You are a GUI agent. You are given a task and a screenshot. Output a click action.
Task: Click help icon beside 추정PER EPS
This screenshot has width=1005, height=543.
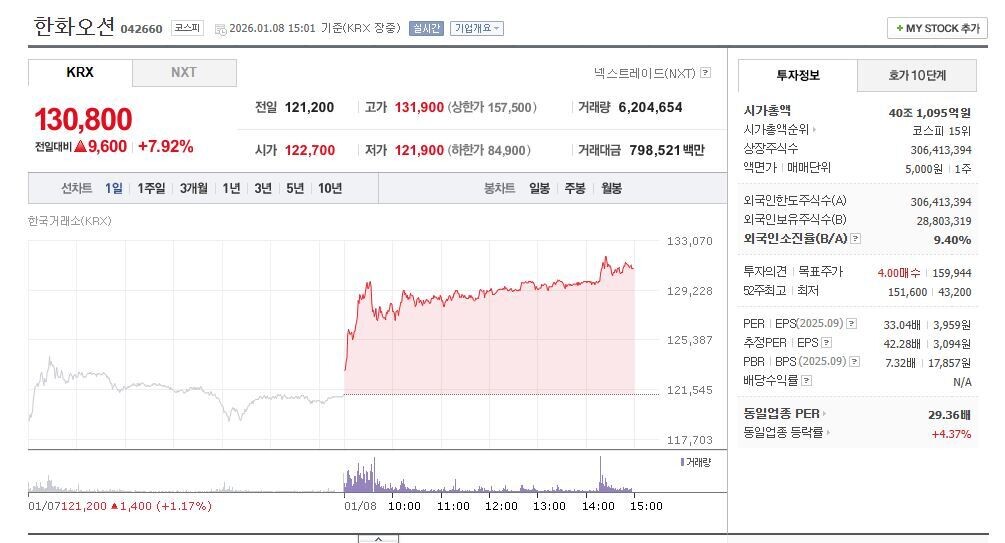pyautogui.click(x=826, y=342)
